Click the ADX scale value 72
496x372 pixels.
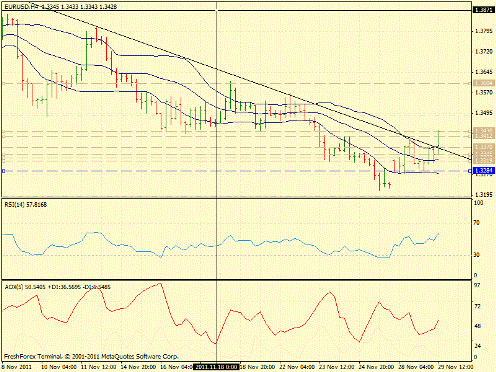tap(477, 306)
